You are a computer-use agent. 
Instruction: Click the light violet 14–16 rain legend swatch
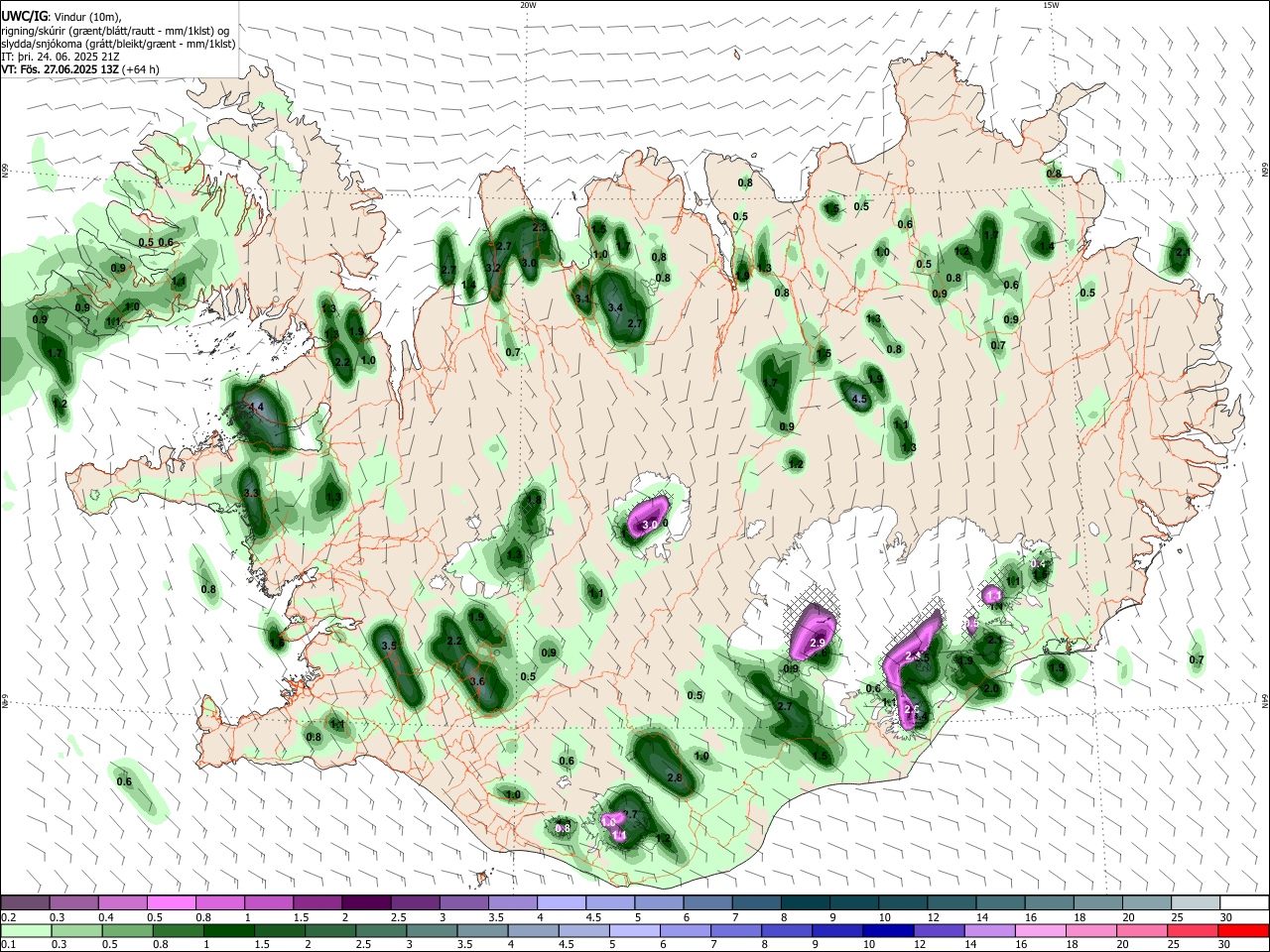[x=989, y=930]
